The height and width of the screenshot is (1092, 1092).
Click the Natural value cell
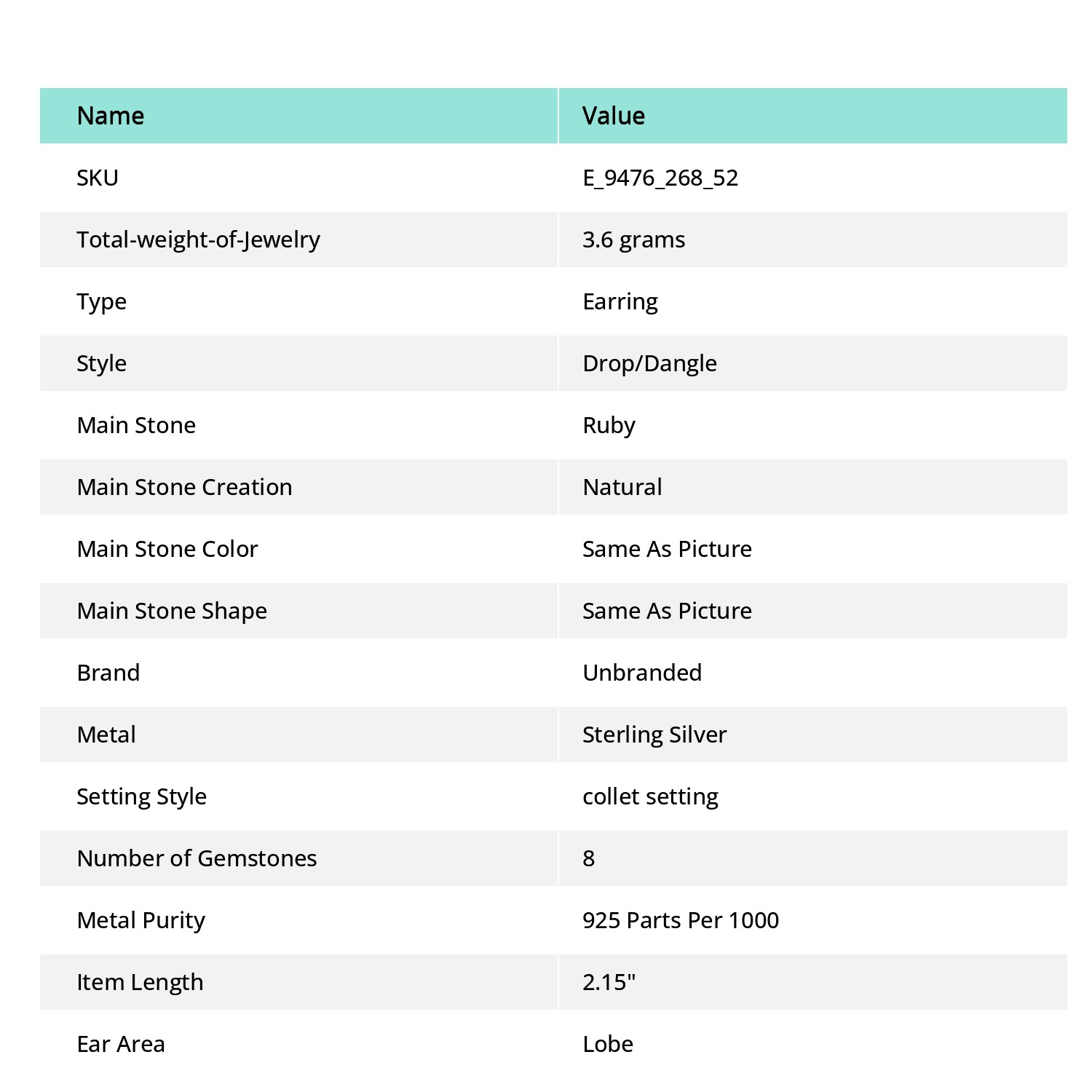click(x=813, y=487)
